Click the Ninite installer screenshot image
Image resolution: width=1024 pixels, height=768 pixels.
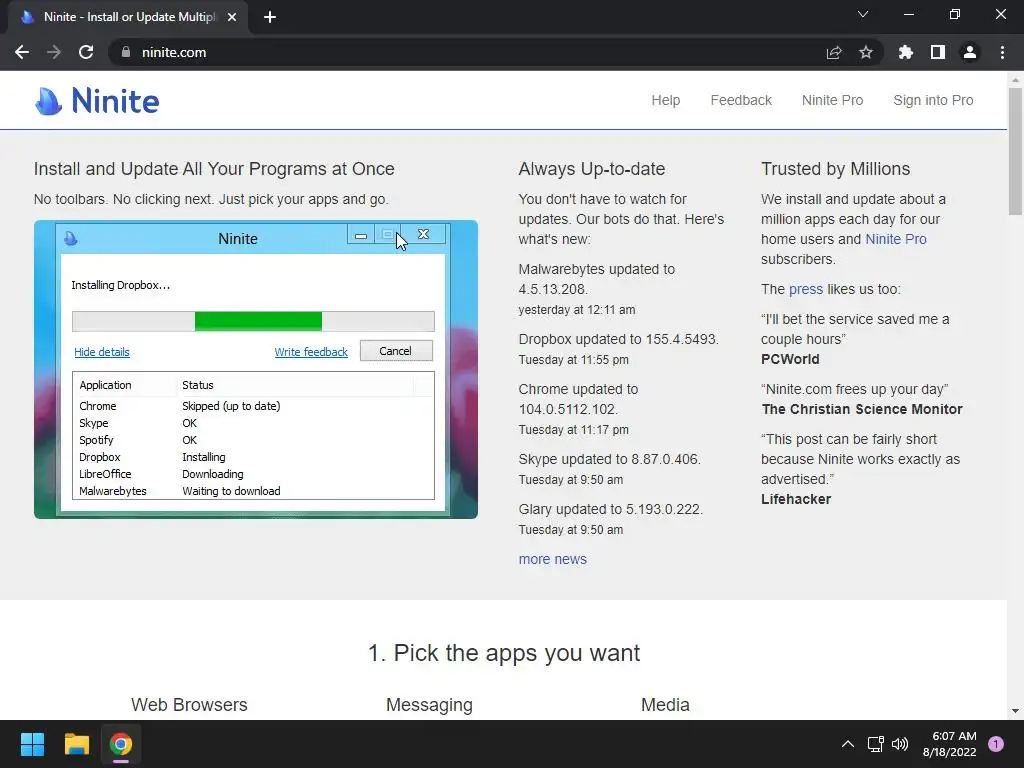(x=256, y=370)
